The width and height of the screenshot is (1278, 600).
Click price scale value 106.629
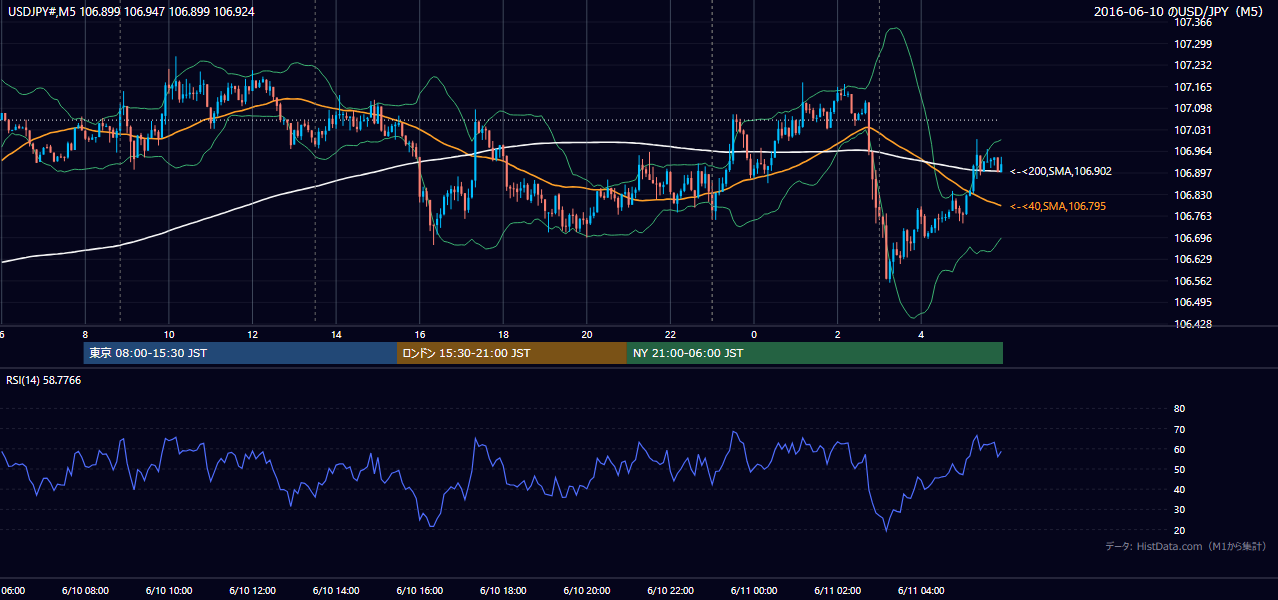[x=1194, y=259]
